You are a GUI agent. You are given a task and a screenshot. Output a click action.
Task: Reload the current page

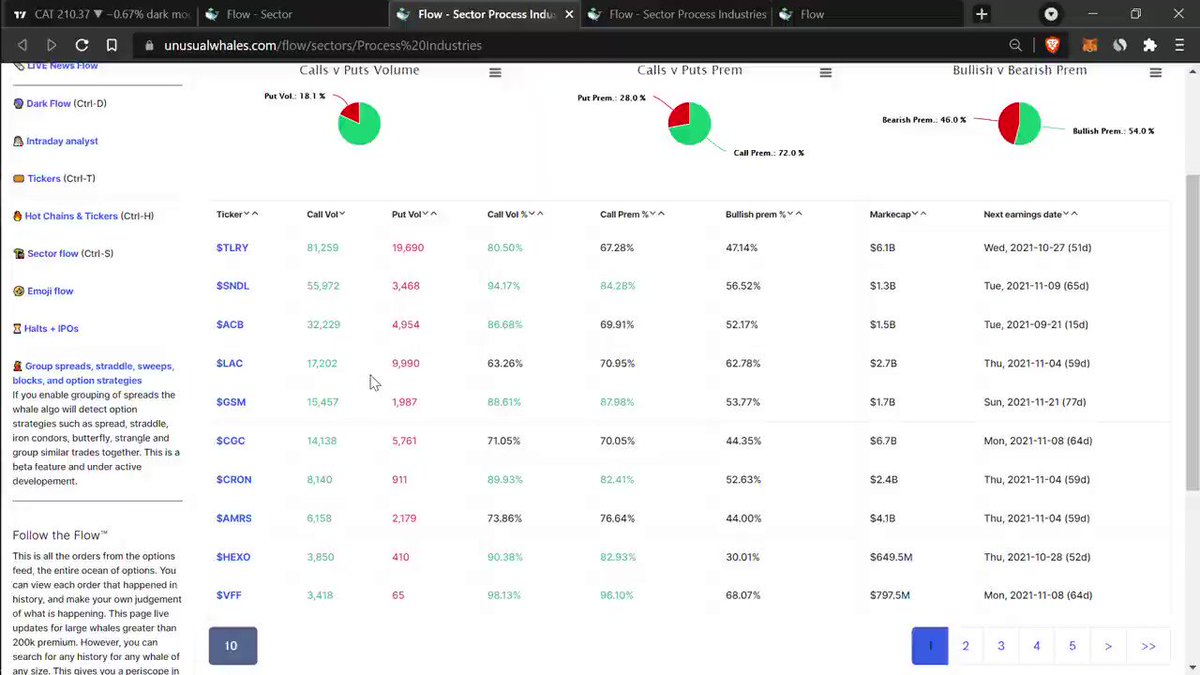tap(82, 45)
